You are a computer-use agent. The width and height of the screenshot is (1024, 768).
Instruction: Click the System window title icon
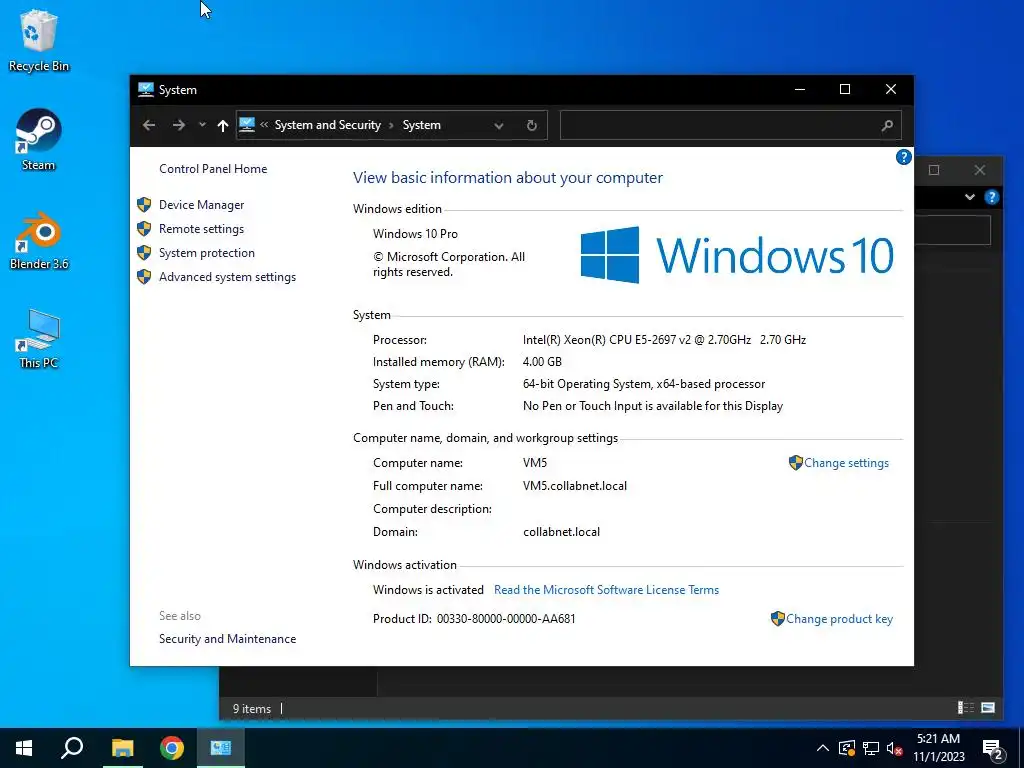(146, 89)
